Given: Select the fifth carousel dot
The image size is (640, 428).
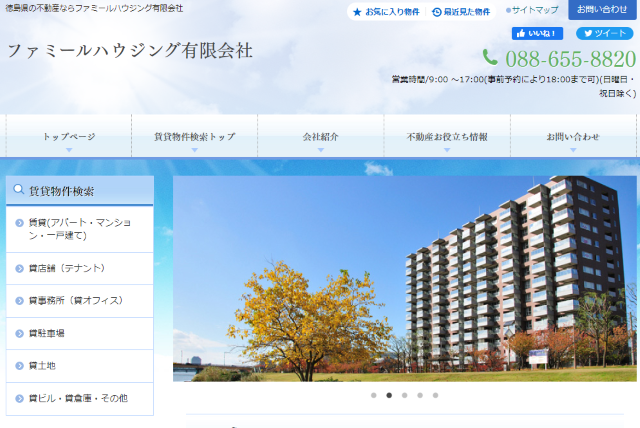Looking at the screenshot, I should [x=435, y=395].
